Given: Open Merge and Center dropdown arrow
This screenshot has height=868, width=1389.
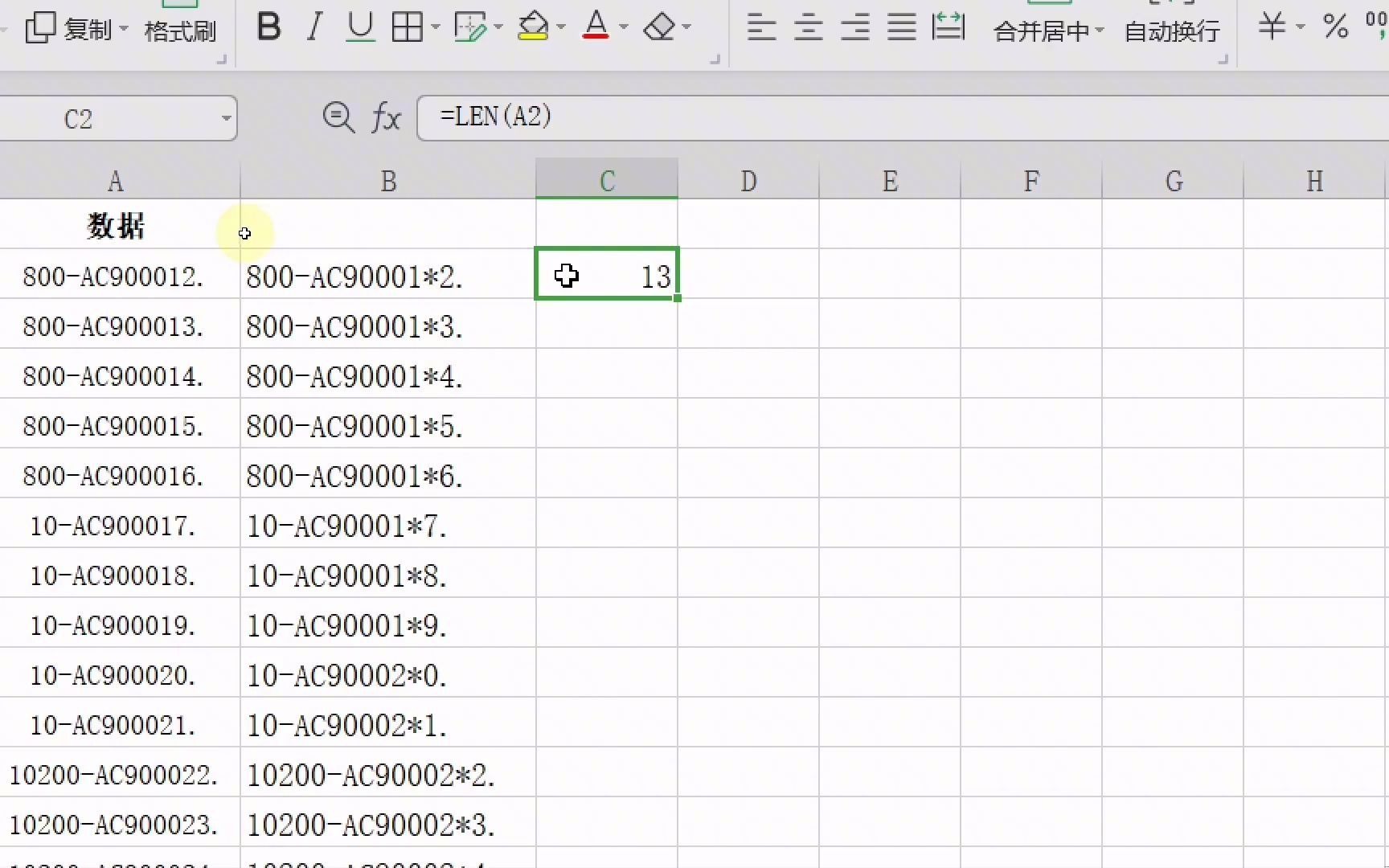Looking at the screenshot, I should click(x=1100, y=31).
